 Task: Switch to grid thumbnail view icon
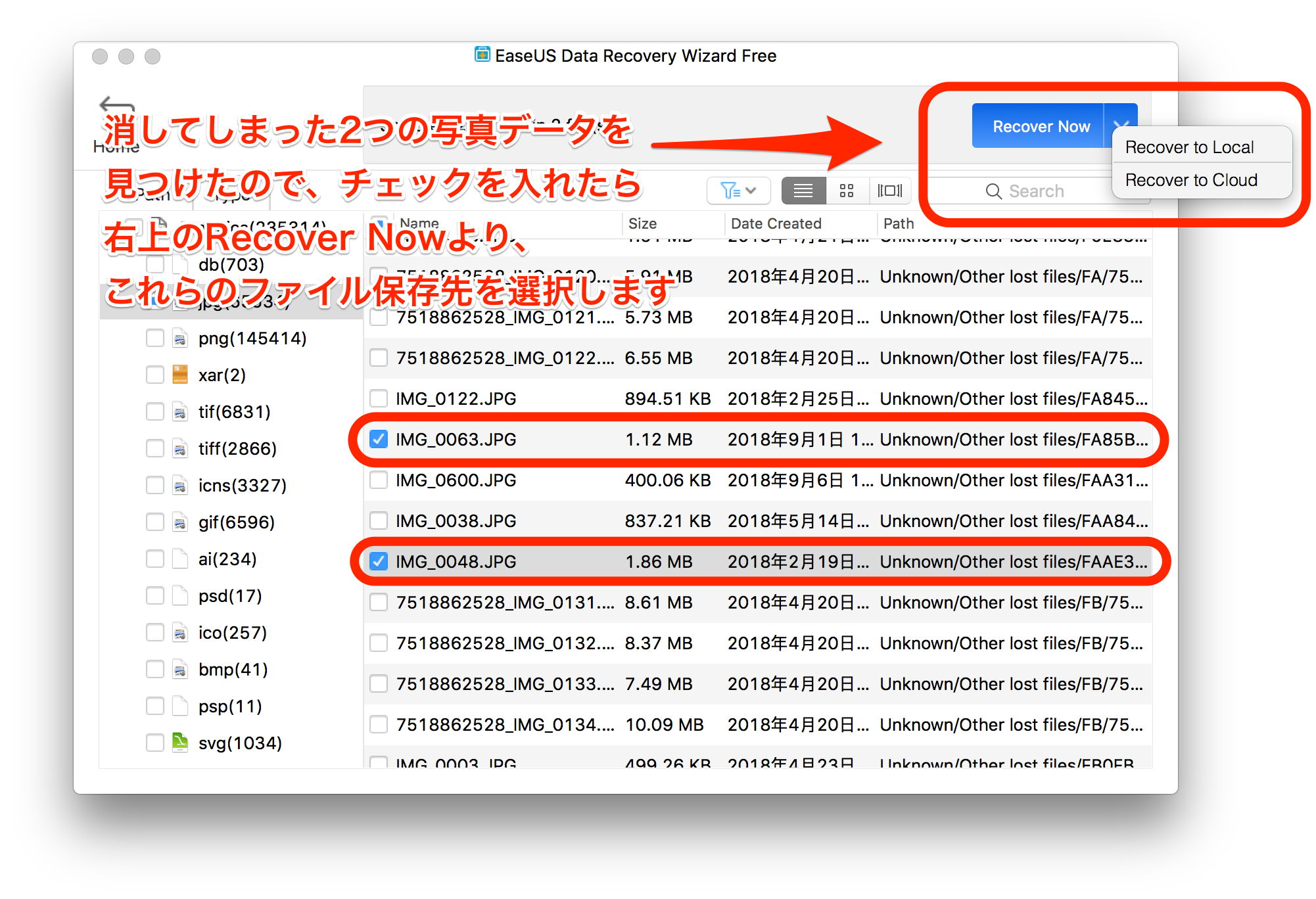pos(847,191)
